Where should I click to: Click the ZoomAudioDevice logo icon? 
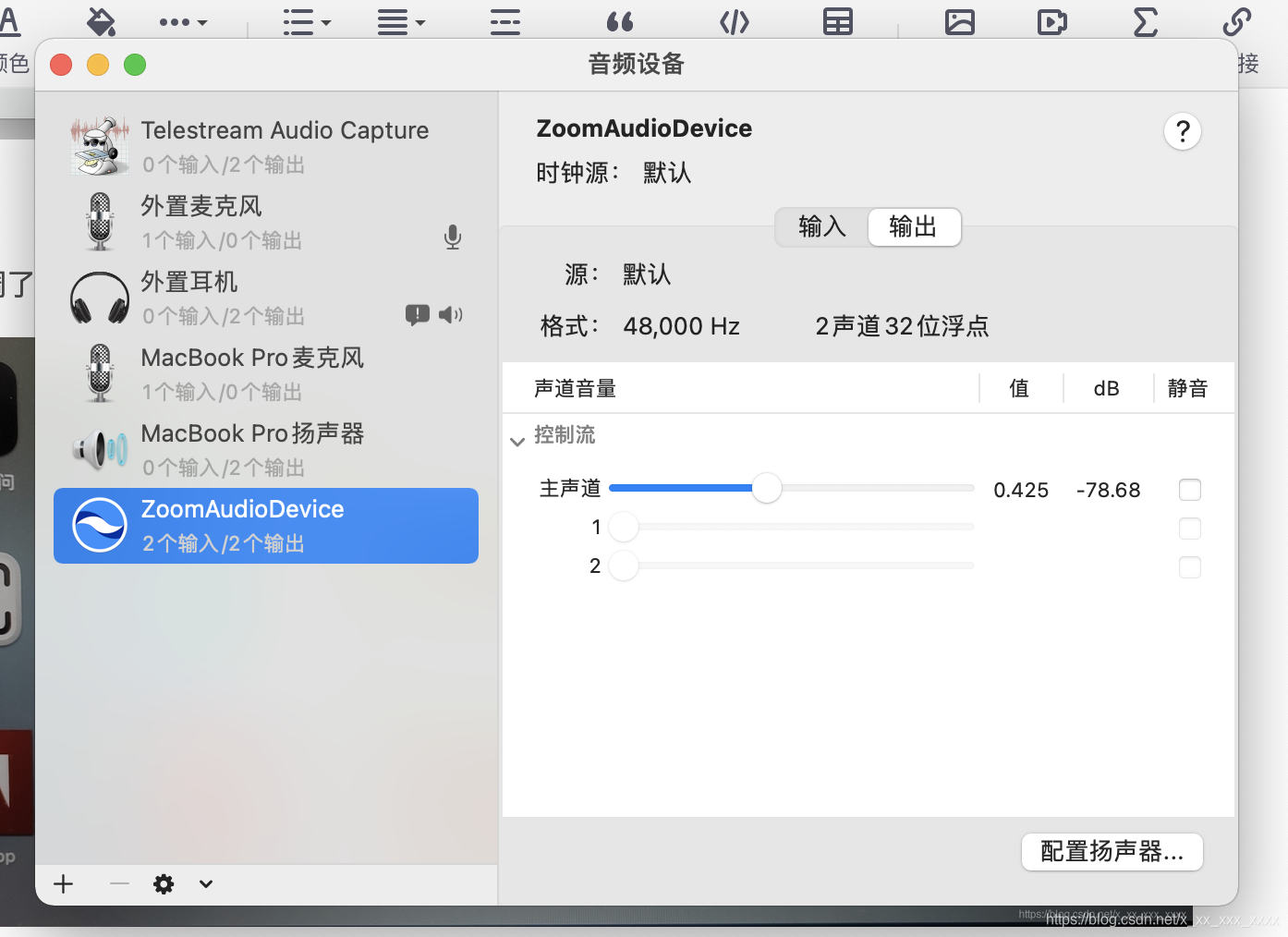(100, 525)
